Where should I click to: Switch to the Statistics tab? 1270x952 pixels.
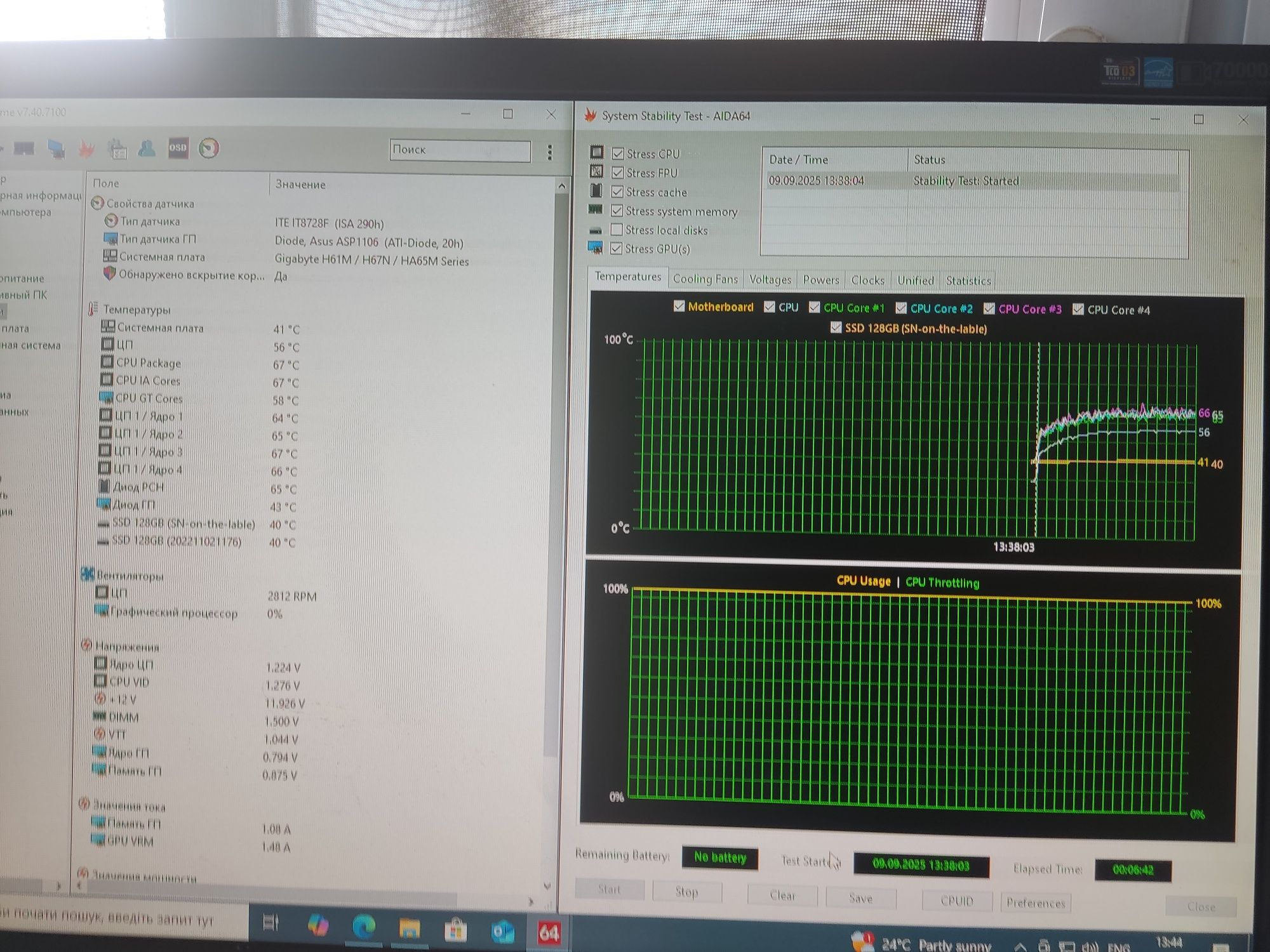[968, 281]
